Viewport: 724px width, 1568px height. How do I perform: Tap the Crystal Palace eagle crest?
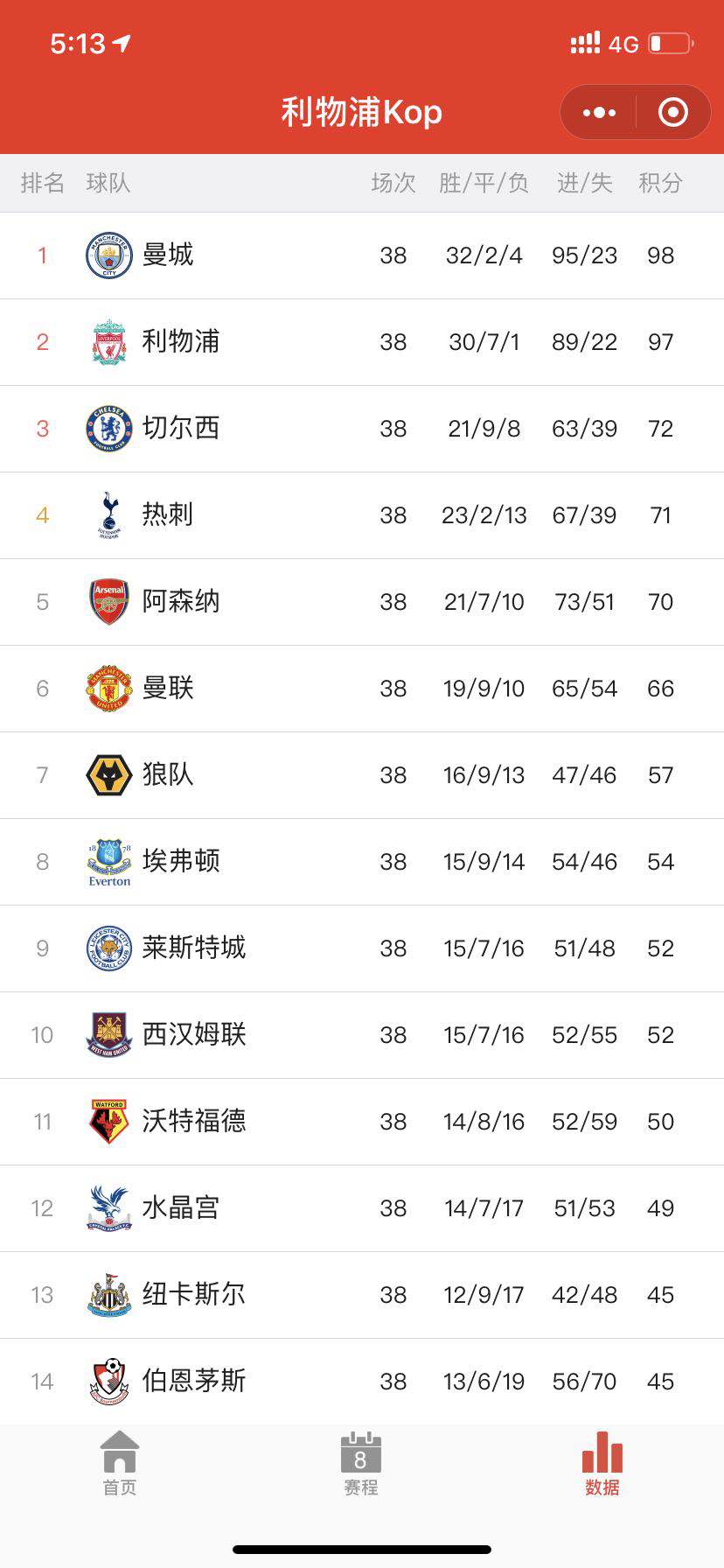click(x=109, y=1208)
